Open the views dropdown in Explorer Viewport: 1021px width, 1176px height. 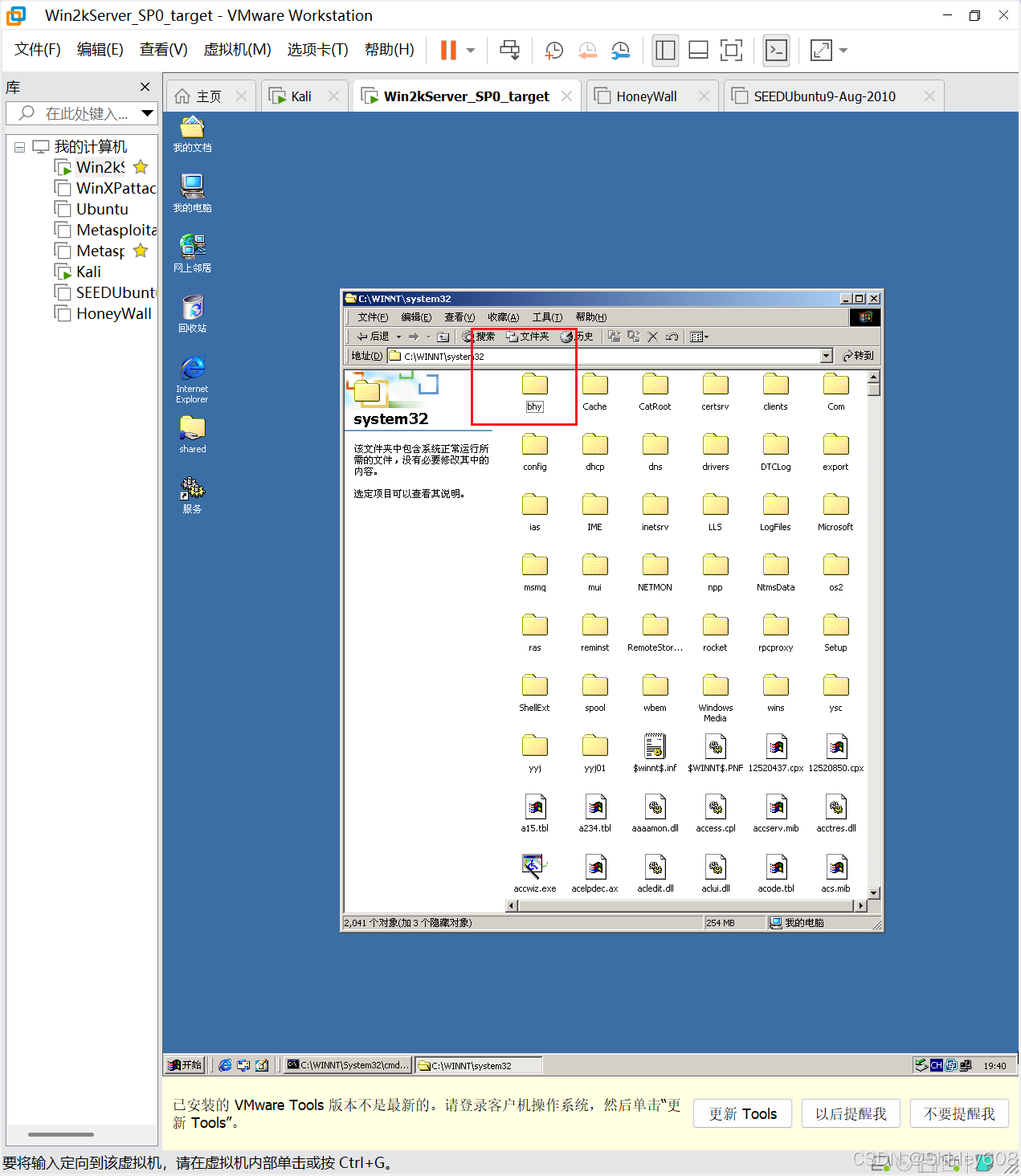(700, 337)
